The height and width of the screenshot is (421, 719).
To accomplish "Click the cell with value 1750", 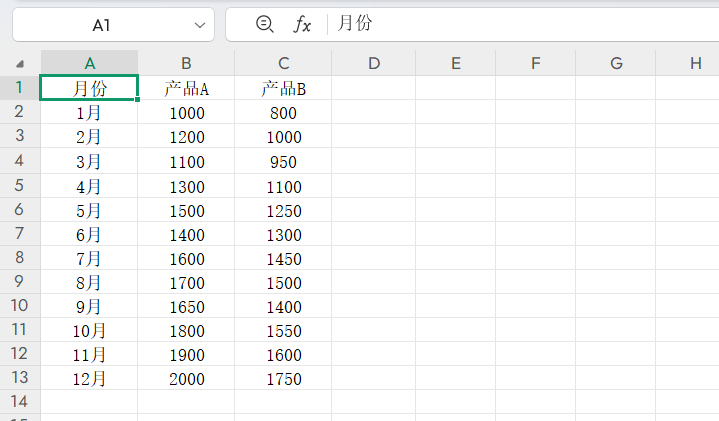I will click(x=283, y=378).
